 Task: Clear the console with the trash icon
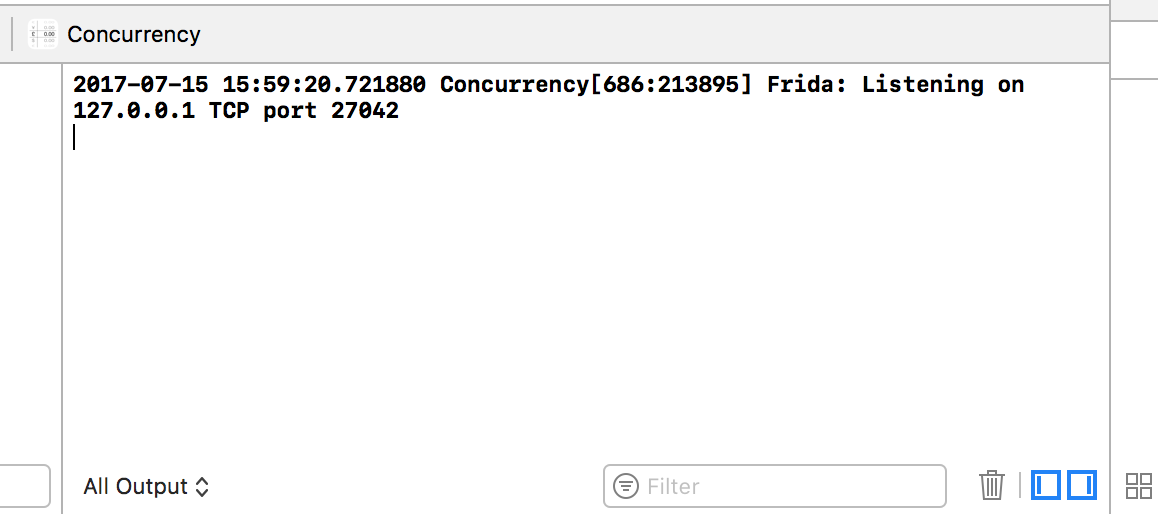pyautogui.click(x=991, y=485)
